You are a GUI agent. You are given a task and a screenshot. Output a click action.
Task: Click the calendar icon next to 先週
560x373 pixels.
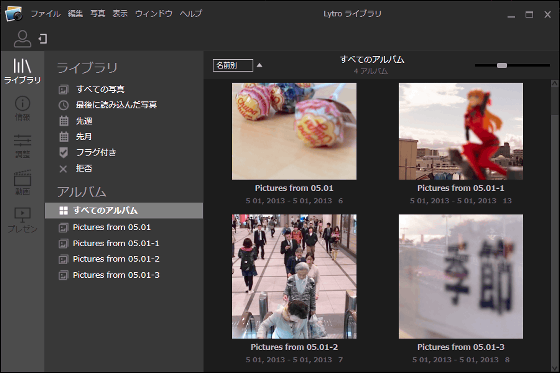(64, 121)
